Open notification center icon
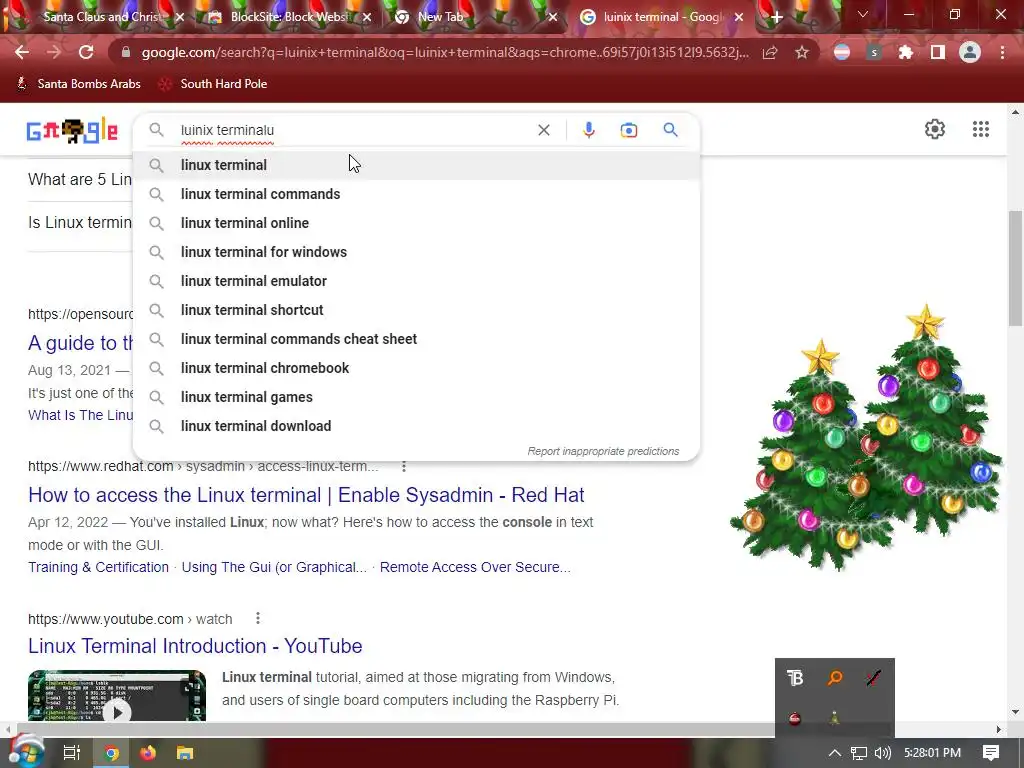Screen dimensions: 1024x768 tap(991, 753)
